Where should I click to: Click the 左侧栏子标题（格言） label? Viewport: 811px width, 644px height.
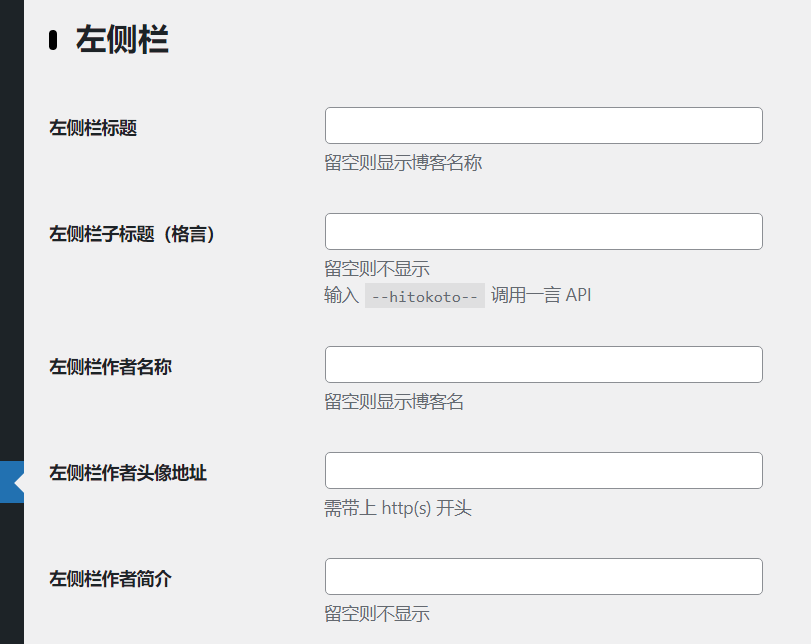pyautogui.click(x=133, y=234)
